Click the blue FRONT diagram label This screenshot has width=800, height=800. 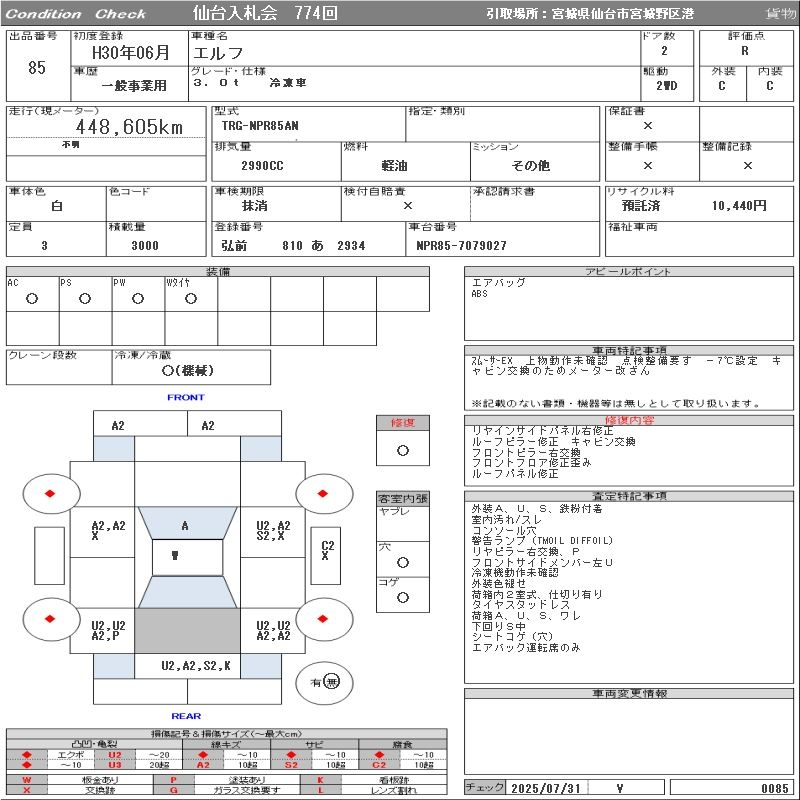(x=186, y=397)
